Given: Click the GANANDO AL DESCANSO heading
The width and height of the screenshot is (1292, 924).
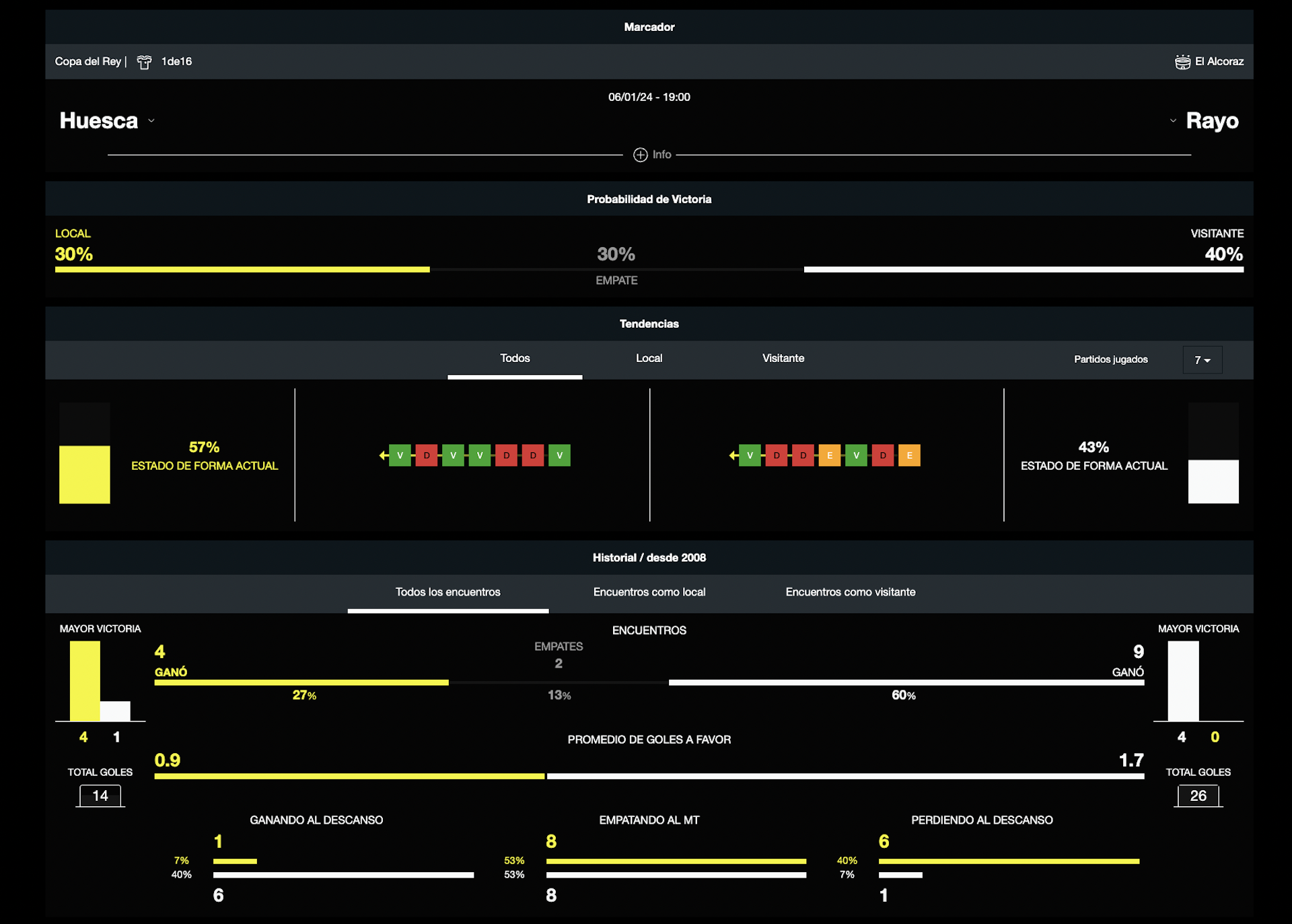Looking at the screenshot, I should [316, 820].
